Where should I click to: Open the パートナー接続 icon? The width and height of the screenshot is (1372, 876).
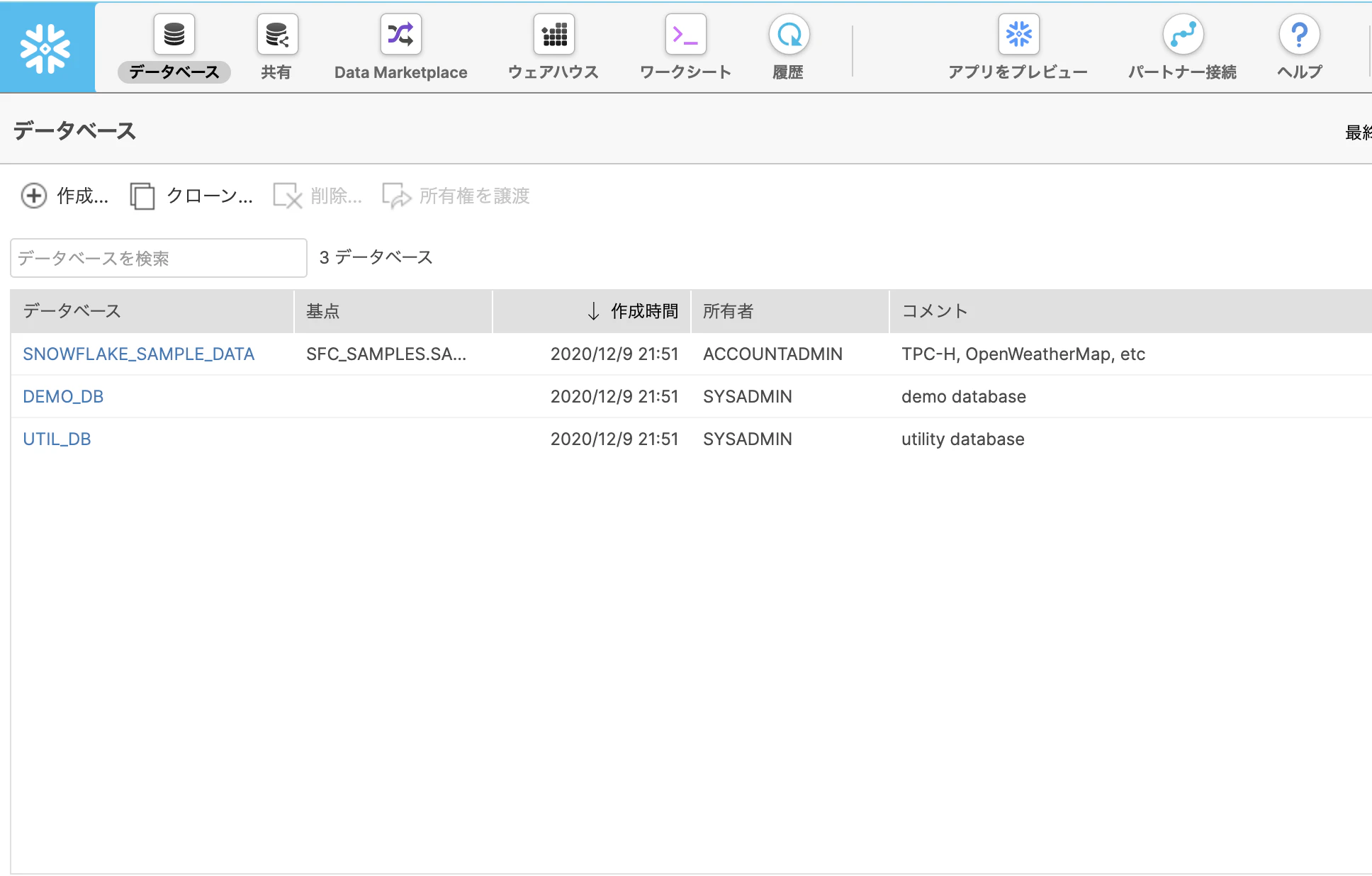pos(1182,35)
